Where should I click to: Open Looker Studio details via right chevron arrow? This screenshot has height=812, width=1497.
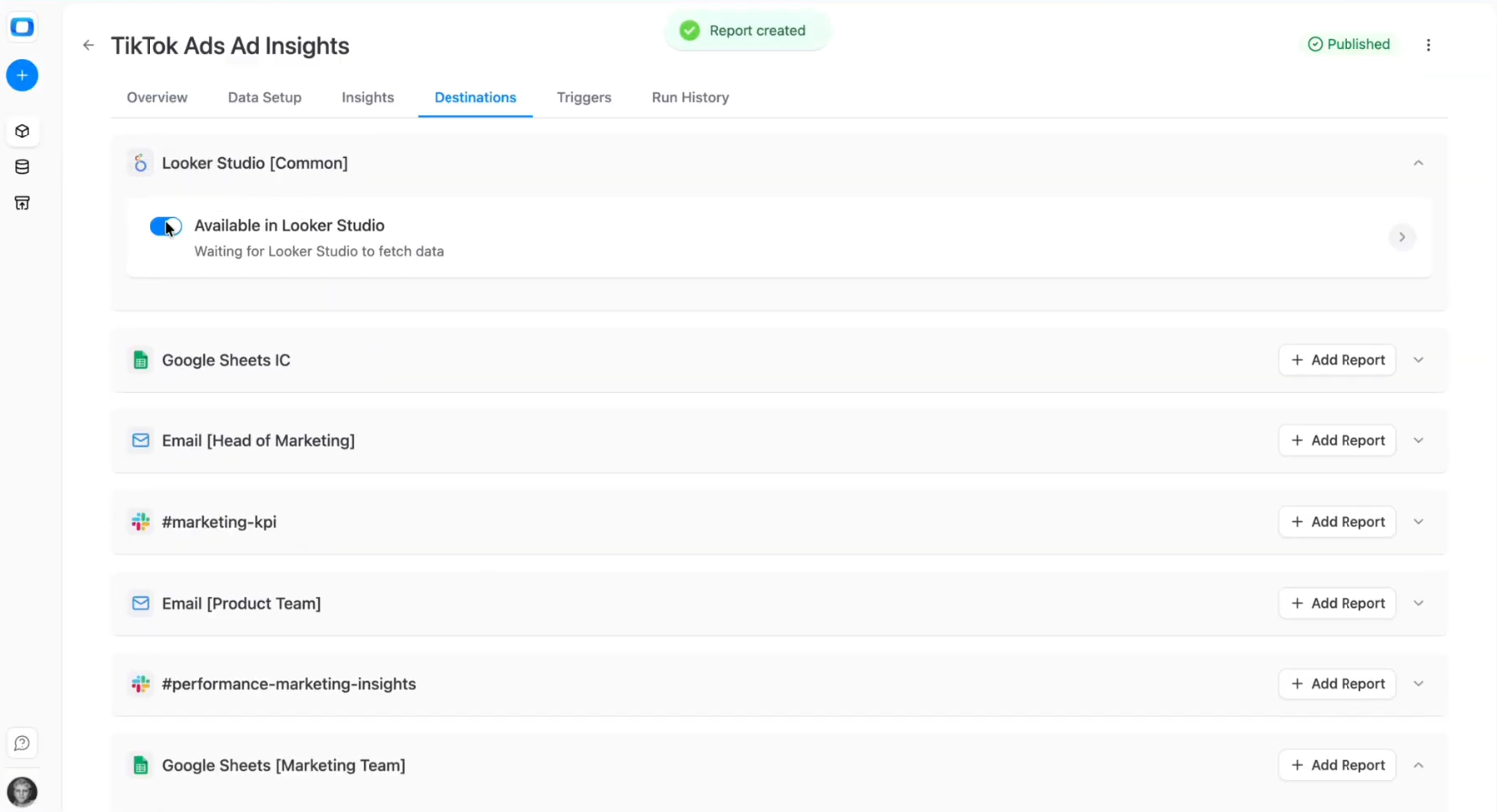(1402, 237)
